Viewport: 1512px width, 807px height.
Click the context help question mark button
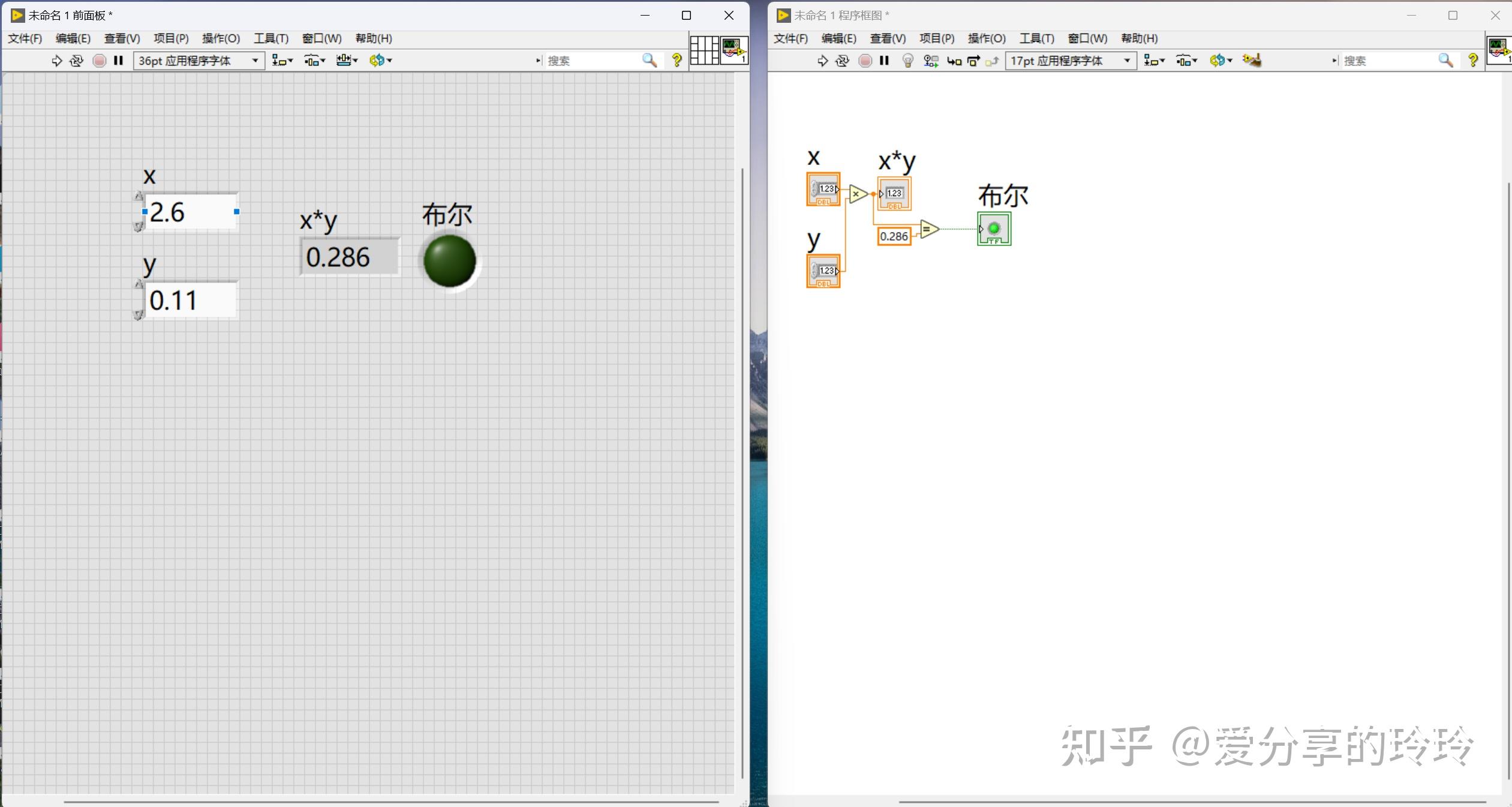coord(677,60)
